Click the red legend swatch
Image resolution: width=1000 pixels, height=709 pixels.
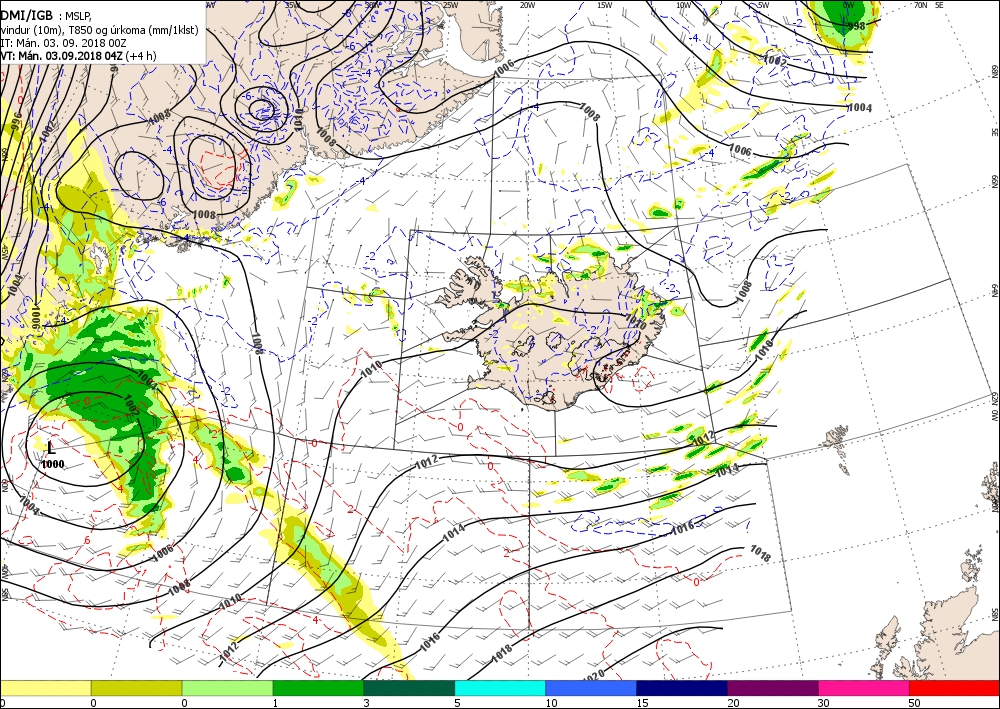click(954, 689)
